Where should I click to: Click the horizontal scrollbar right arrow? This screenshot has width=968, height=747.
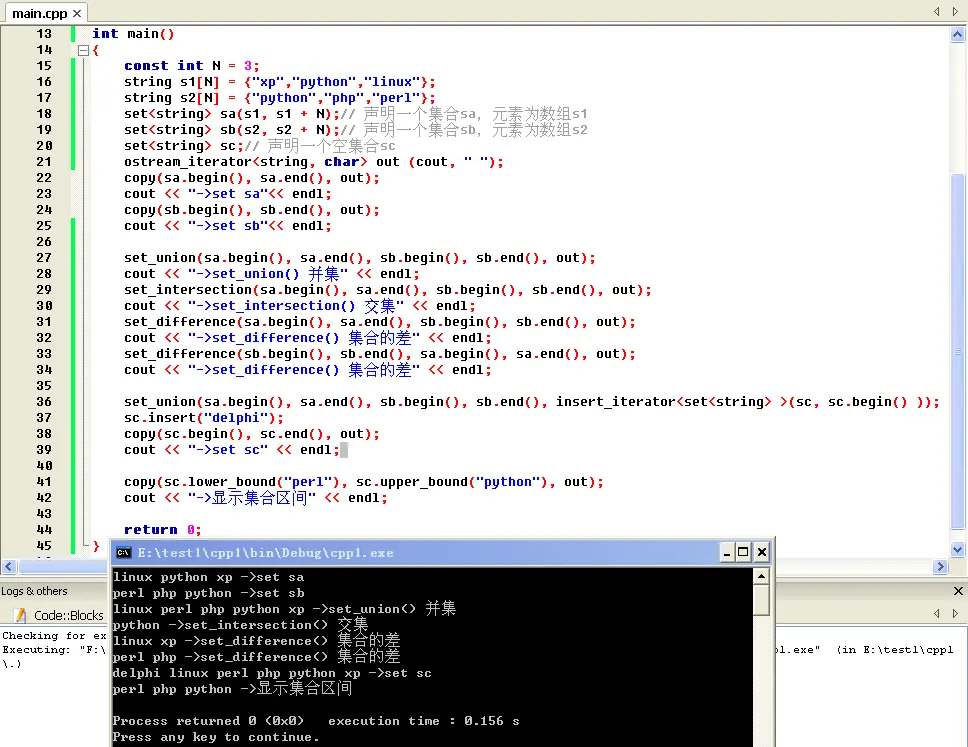click(940, 566)
